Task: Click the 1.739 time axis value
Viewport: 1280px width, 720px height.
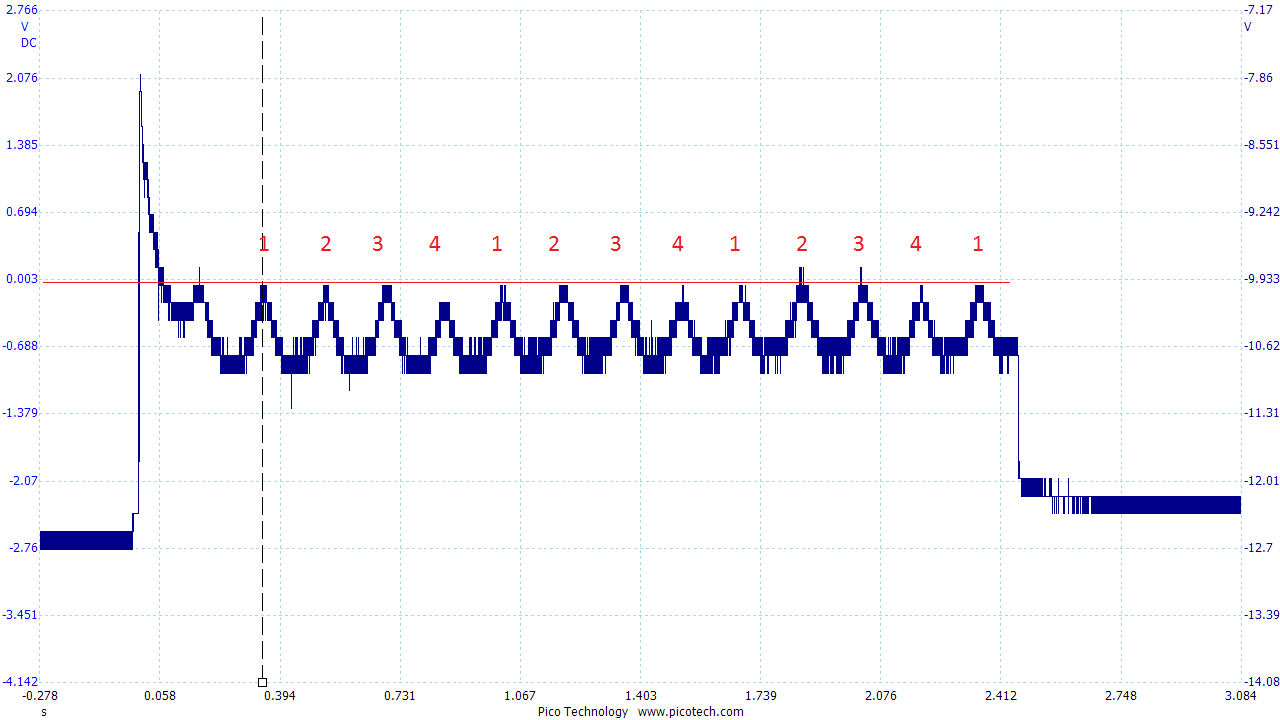Action: click(760, 696)
